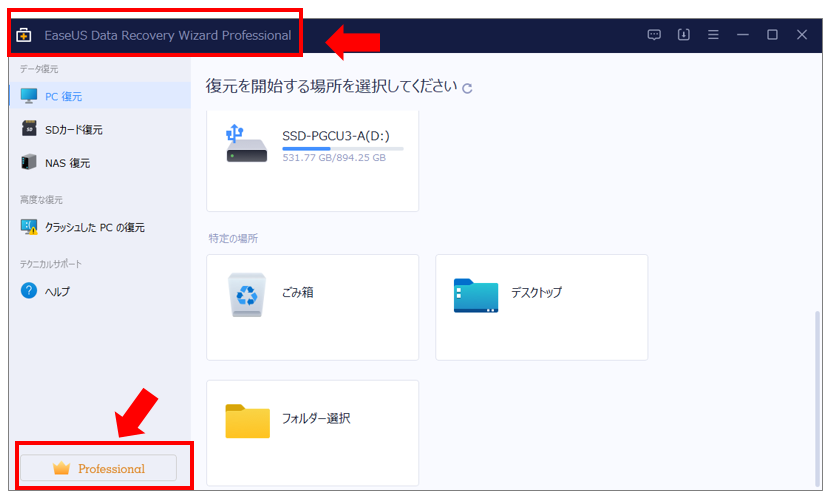Choose the フォルダー選択 card

(x=312, y=433)
